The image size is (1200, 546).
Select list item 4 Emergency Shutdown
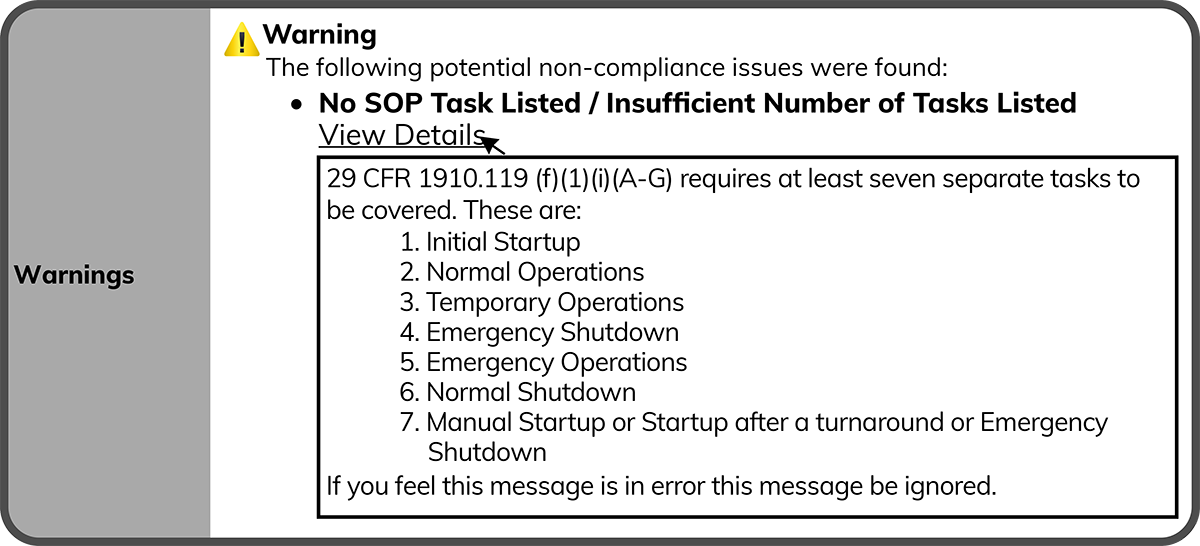[x=539, y=332]
